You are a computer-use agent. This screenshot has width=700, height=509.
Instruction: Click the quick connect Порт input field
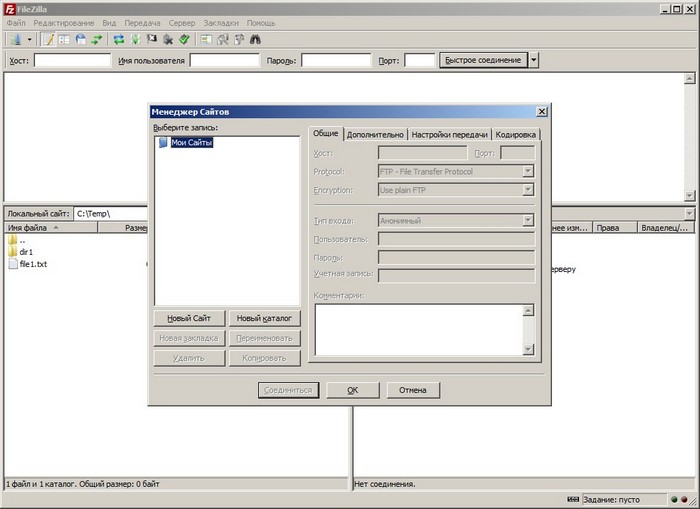(420, 60)
